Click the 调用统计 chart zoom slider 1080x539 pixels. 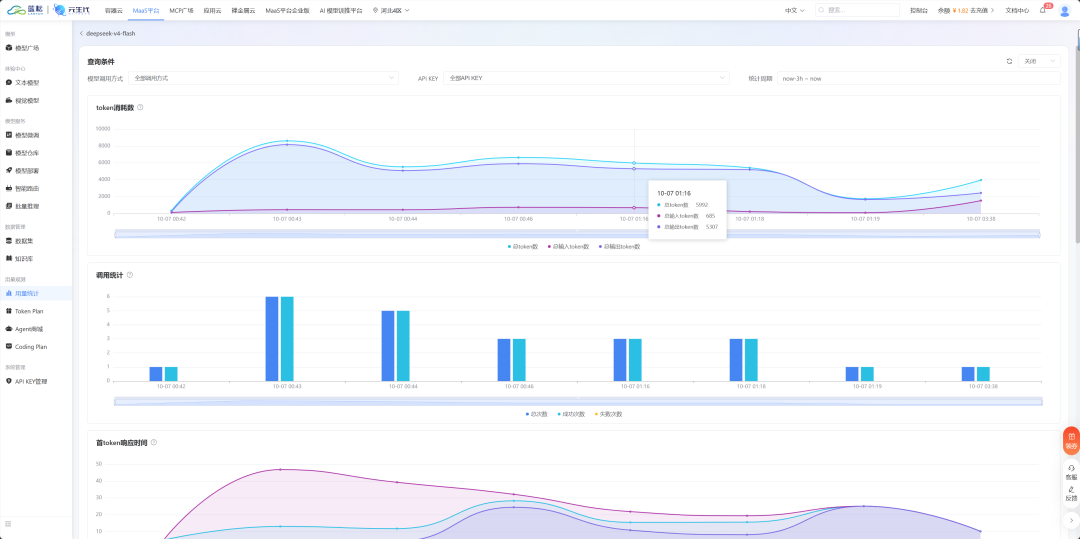(577, 401)
